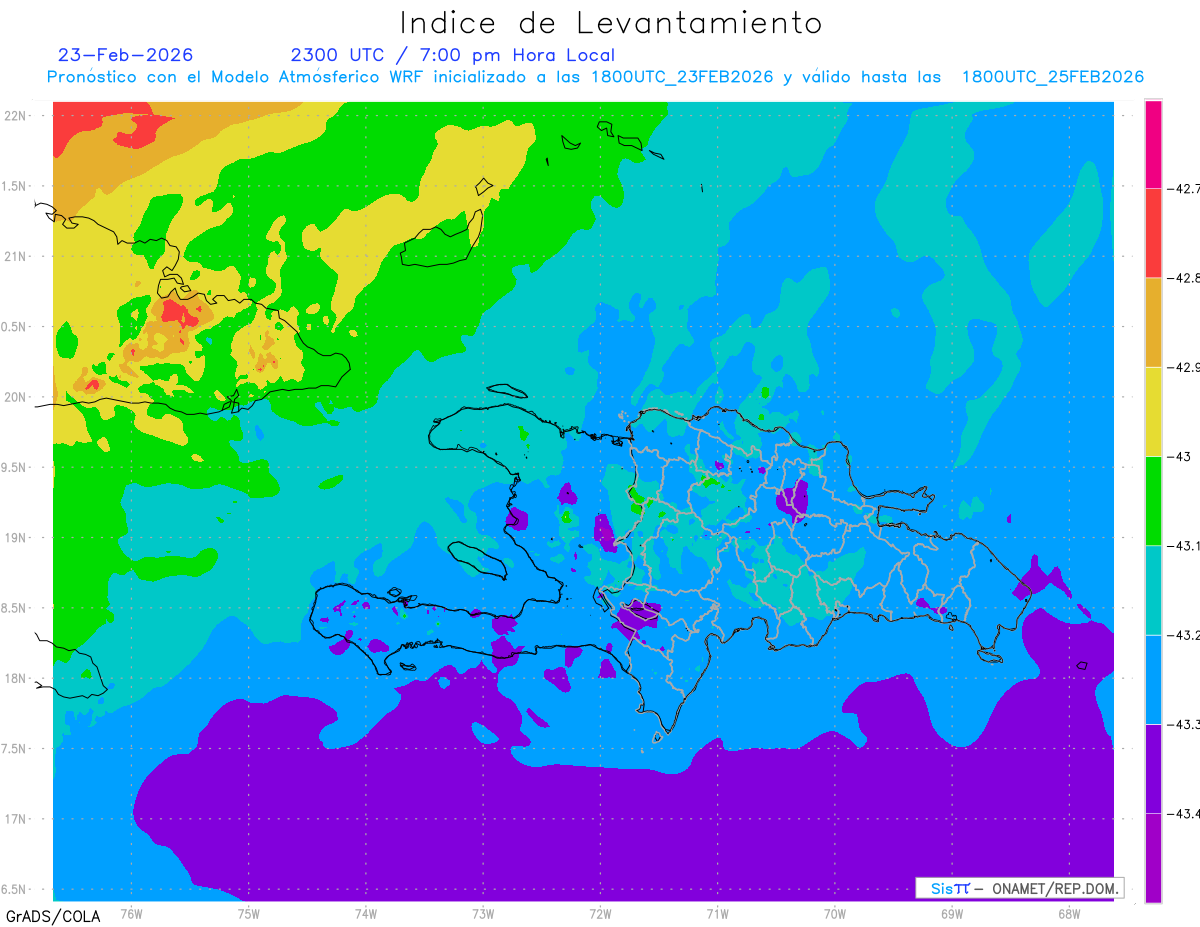Click the "1.5N" latitude label
1200x927 pixels.
click(x=15, y=186)
